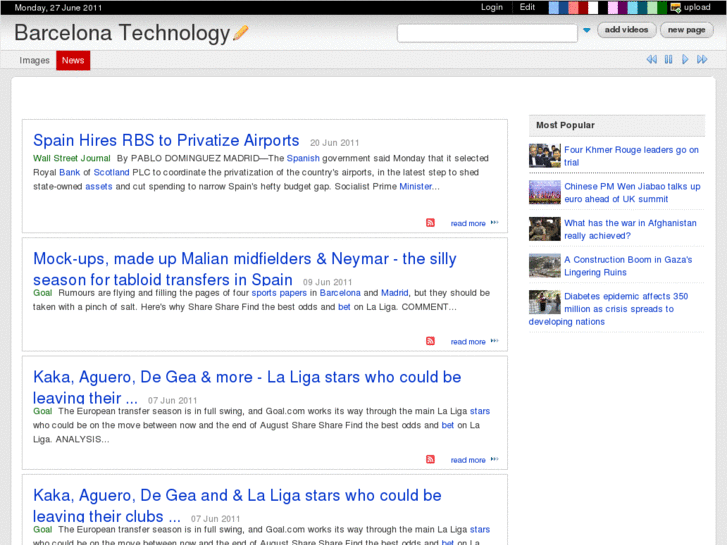
Task: Click the upload text link
Action: [697, 7]
